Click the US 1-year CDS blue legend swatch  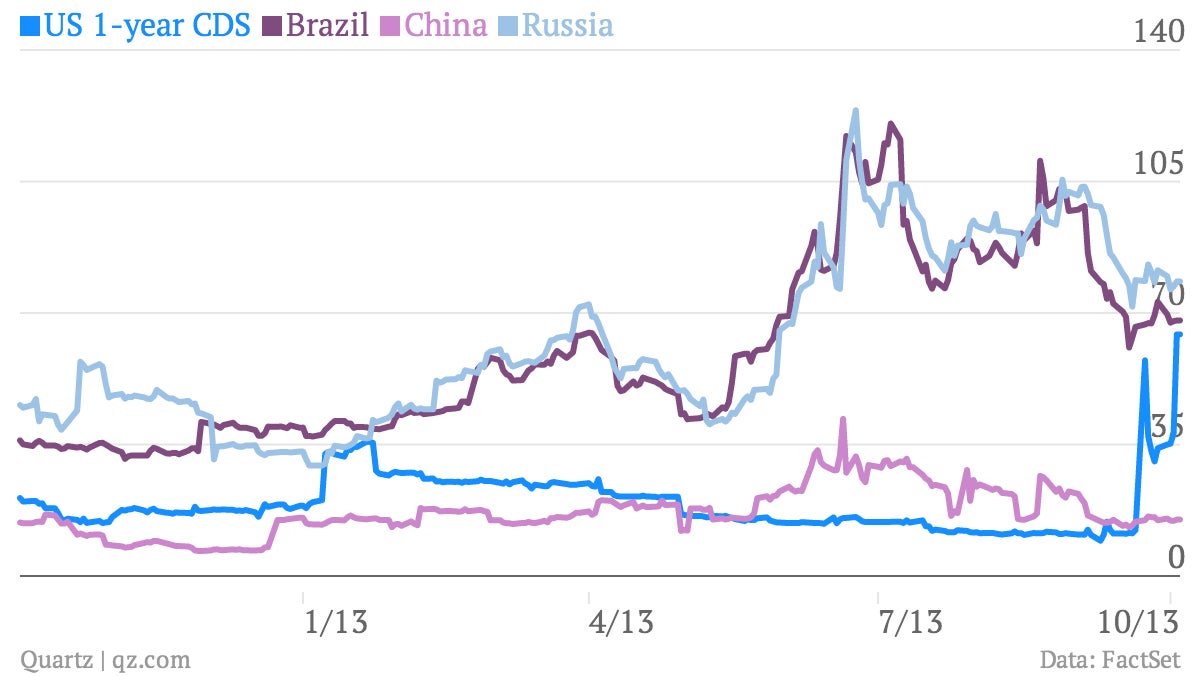[x=30, y=25]
